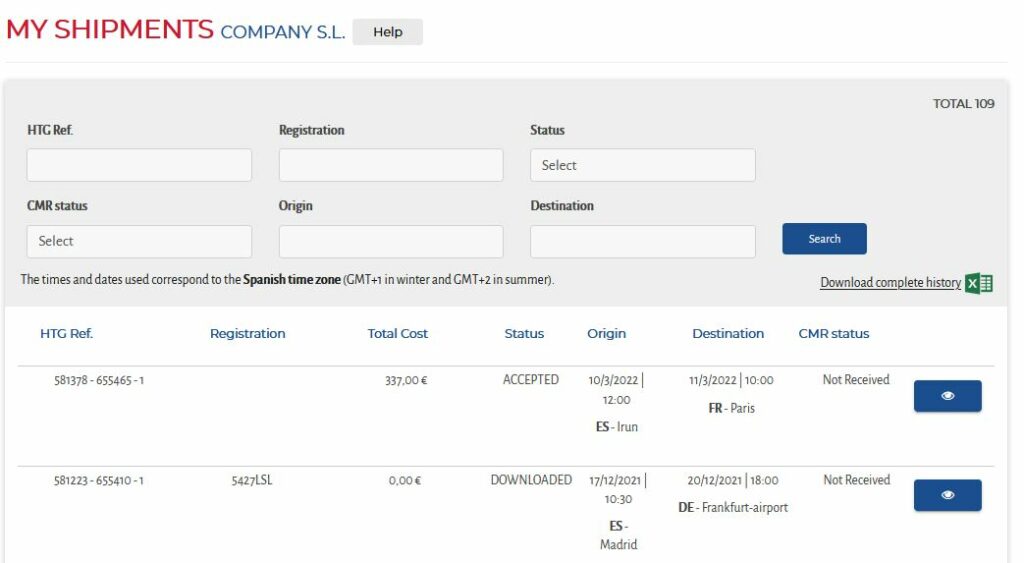
Task: Click the Excel download icon
Action: [x=979, y=283]
